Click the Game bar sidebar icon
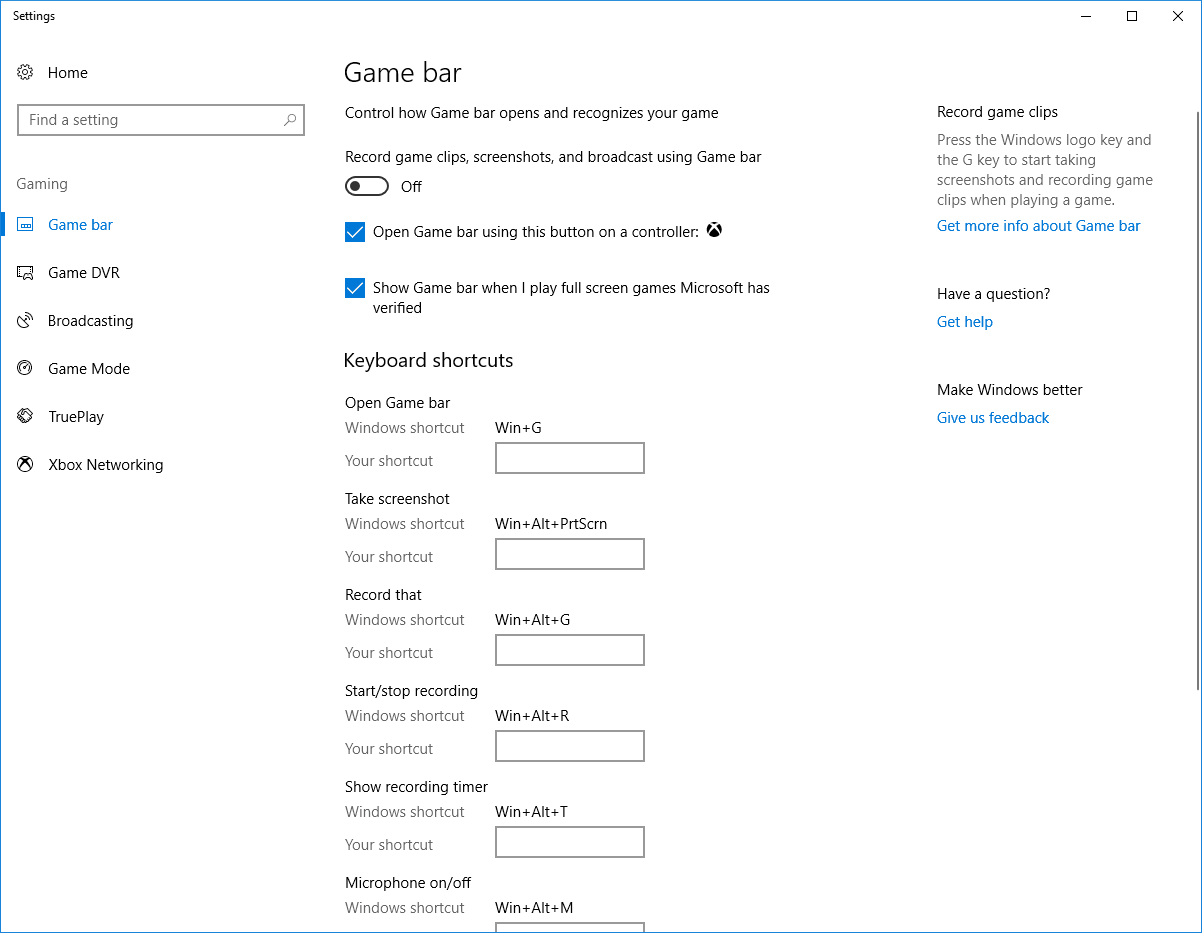 click(25, 225)
